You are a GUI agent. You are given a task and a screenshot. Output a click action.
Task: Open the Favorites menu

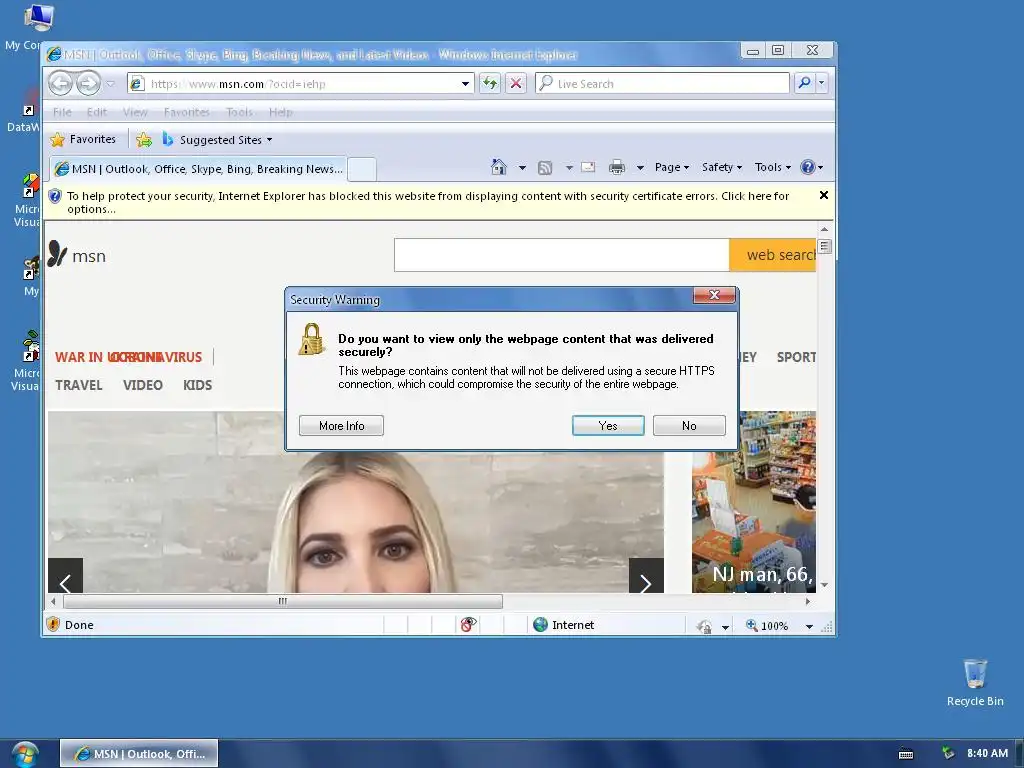(187, 112)
